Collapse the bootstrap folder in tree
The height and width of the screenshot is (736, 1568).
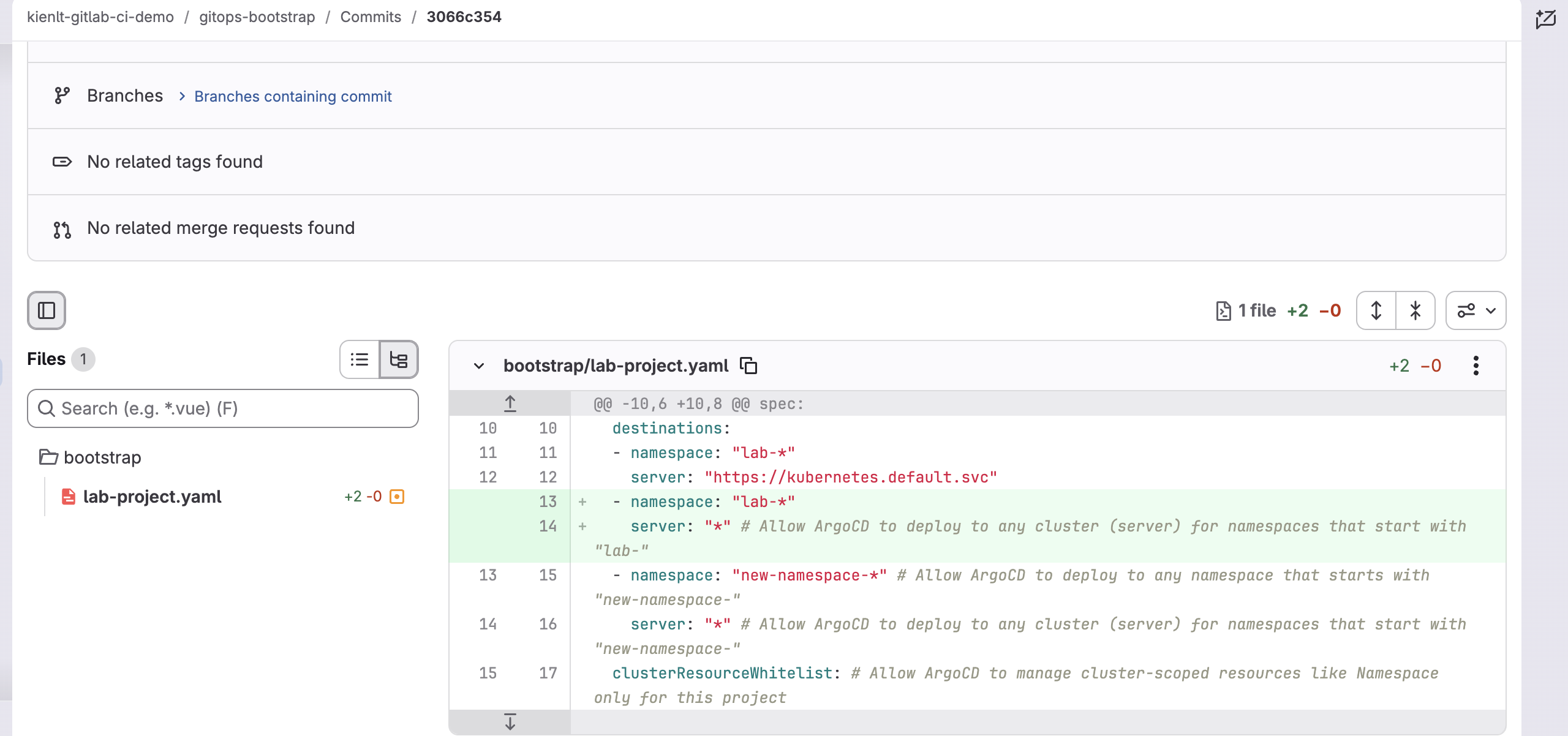(x=91, y=457)
